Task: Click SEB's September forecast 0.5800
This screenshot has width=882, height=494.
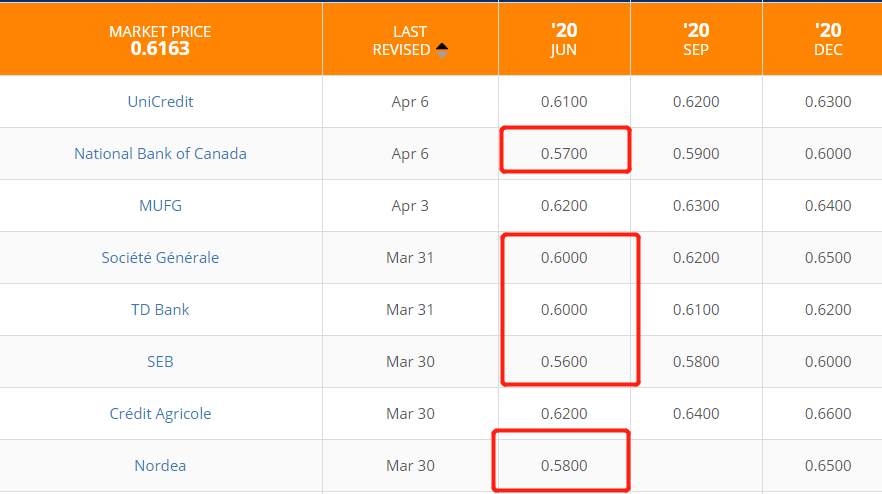Action: 696,361
